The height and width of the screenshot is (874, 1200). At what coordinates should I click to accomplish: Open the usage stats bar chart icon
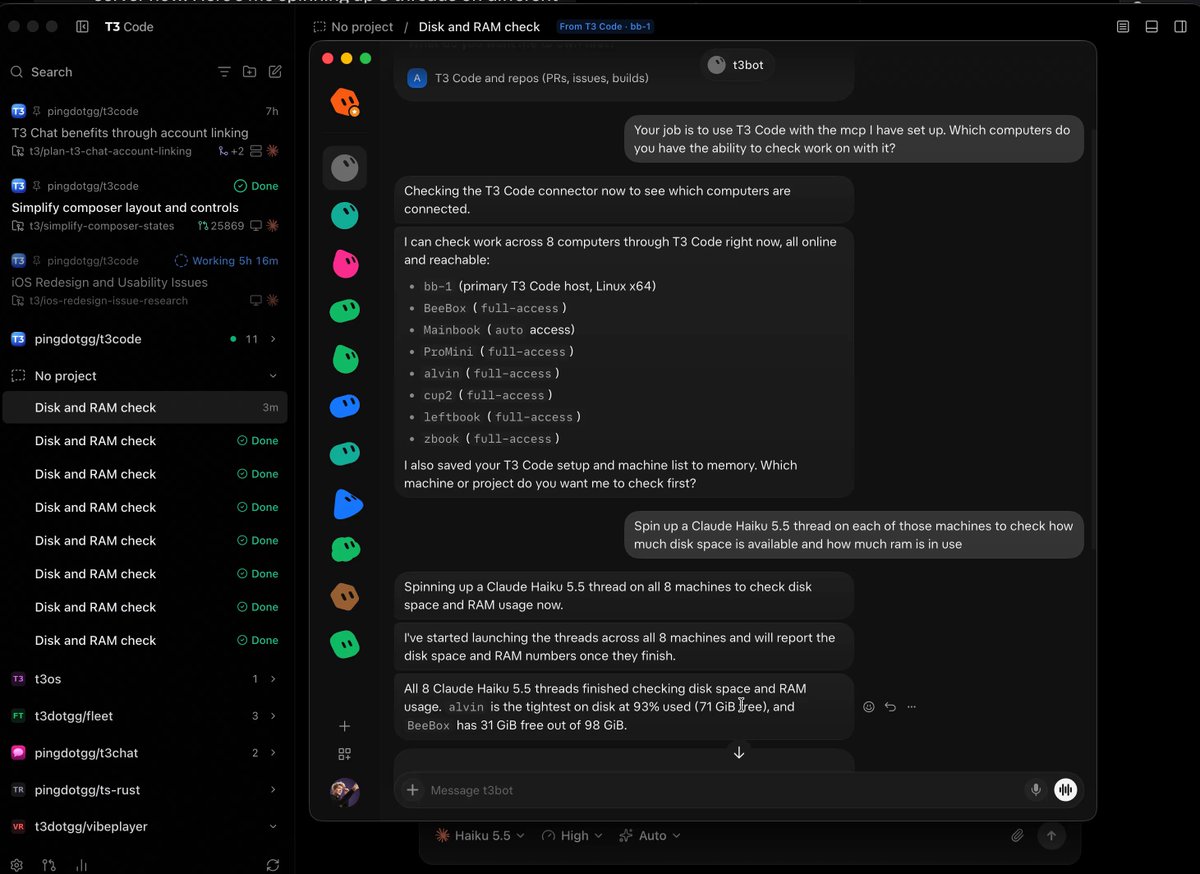[82, 865]
